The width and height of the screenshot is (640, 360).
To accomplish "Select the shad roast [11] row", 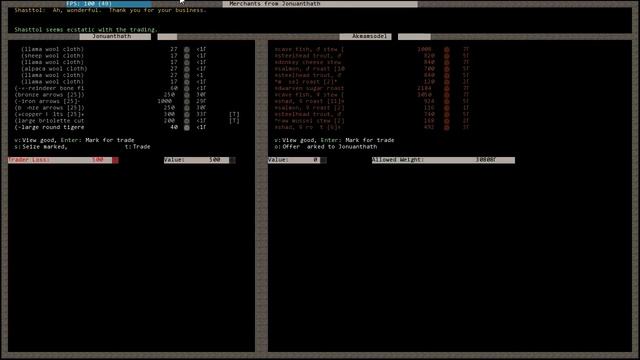I will coord(372,102).
